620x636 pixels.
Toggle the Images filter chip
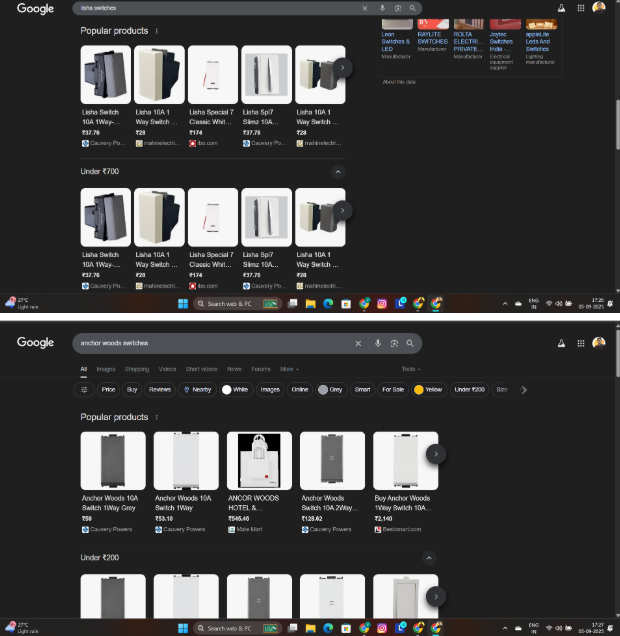270,390
